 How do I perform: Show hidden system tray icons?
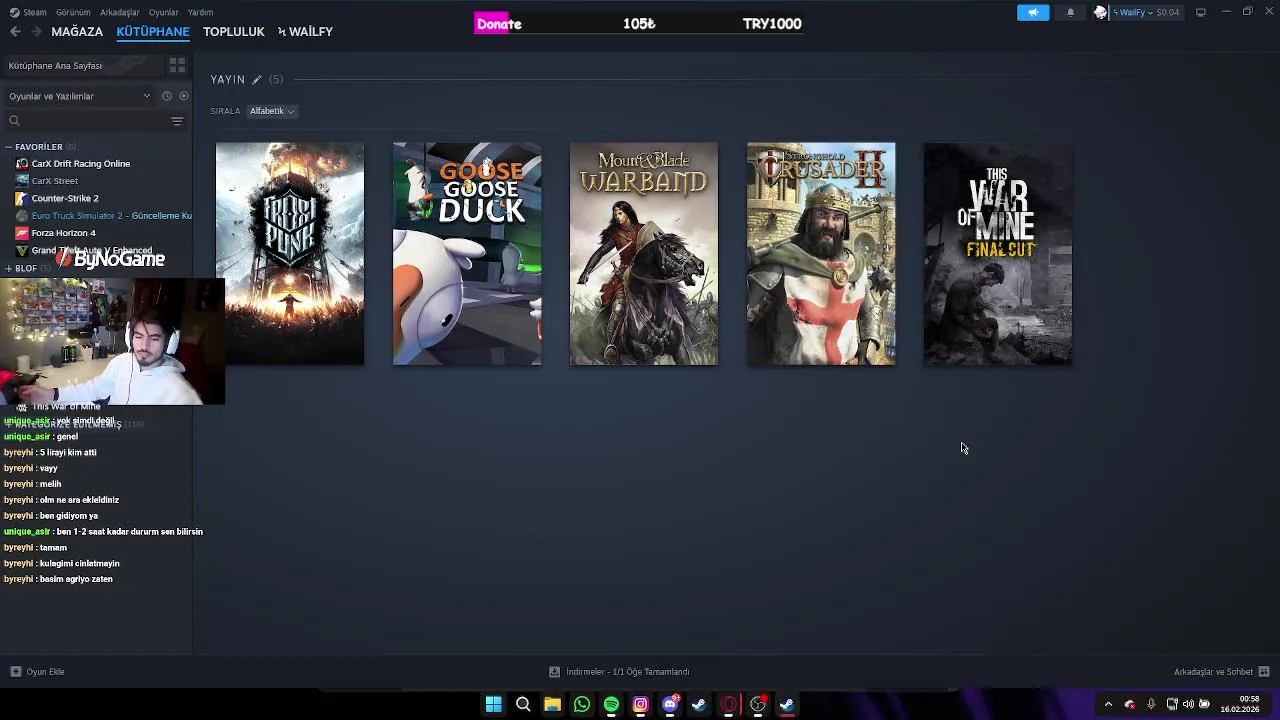point(1108,705)
